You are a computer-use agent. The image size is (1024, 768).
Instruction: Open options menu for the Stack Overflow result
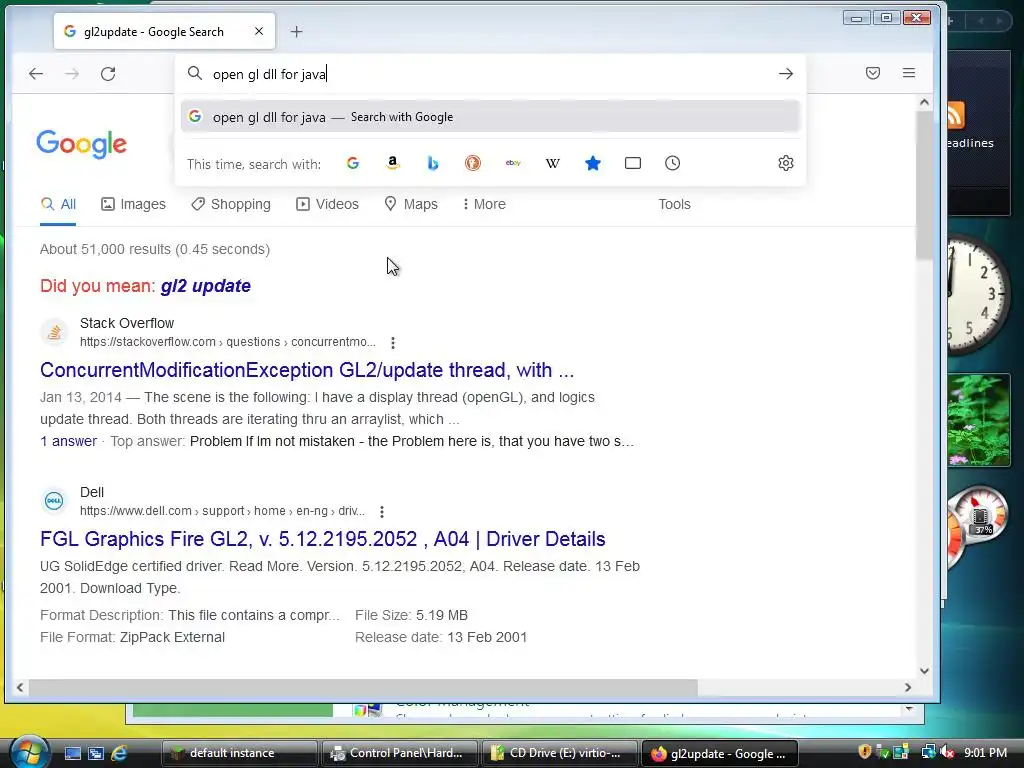[392, 342]
